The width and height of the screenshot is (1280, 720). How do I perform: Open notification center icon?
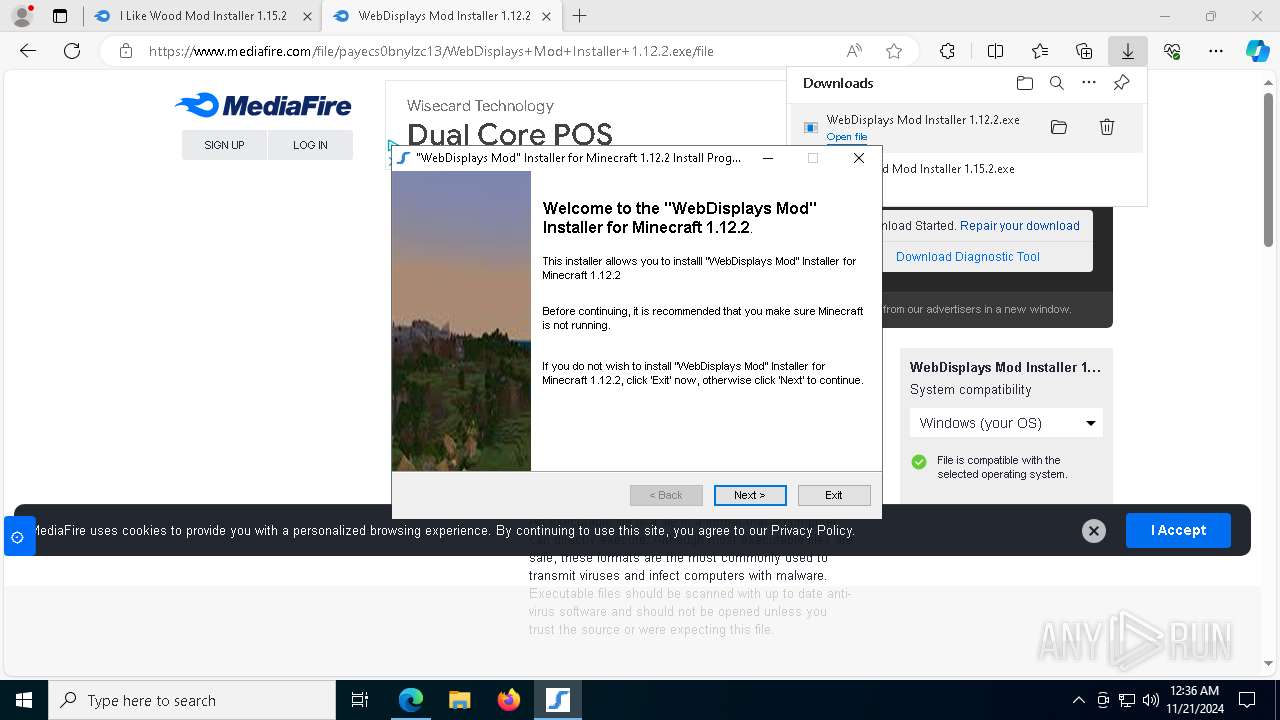(x=1247, y=700)
